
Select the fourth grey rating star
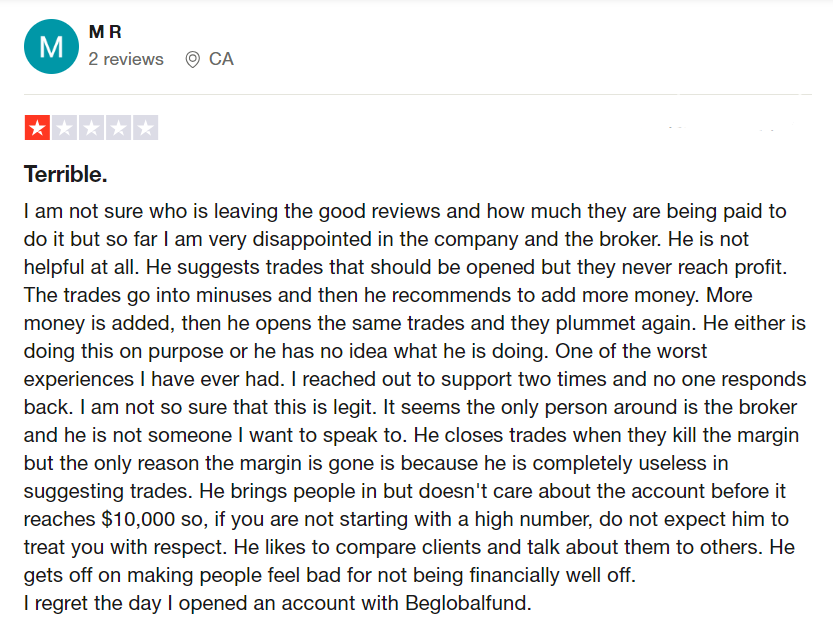(x=118, y=128)
